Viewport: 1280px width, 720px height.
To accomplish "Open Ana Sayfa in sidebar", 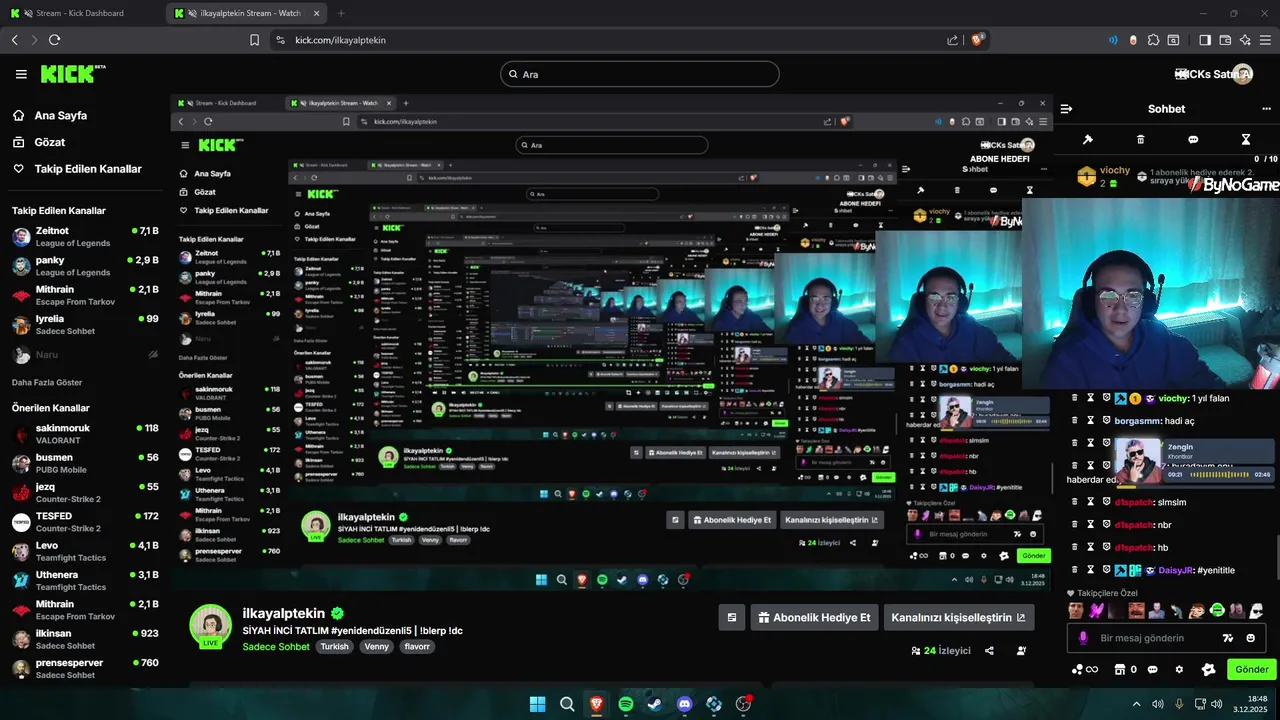I will pos(50,115).
